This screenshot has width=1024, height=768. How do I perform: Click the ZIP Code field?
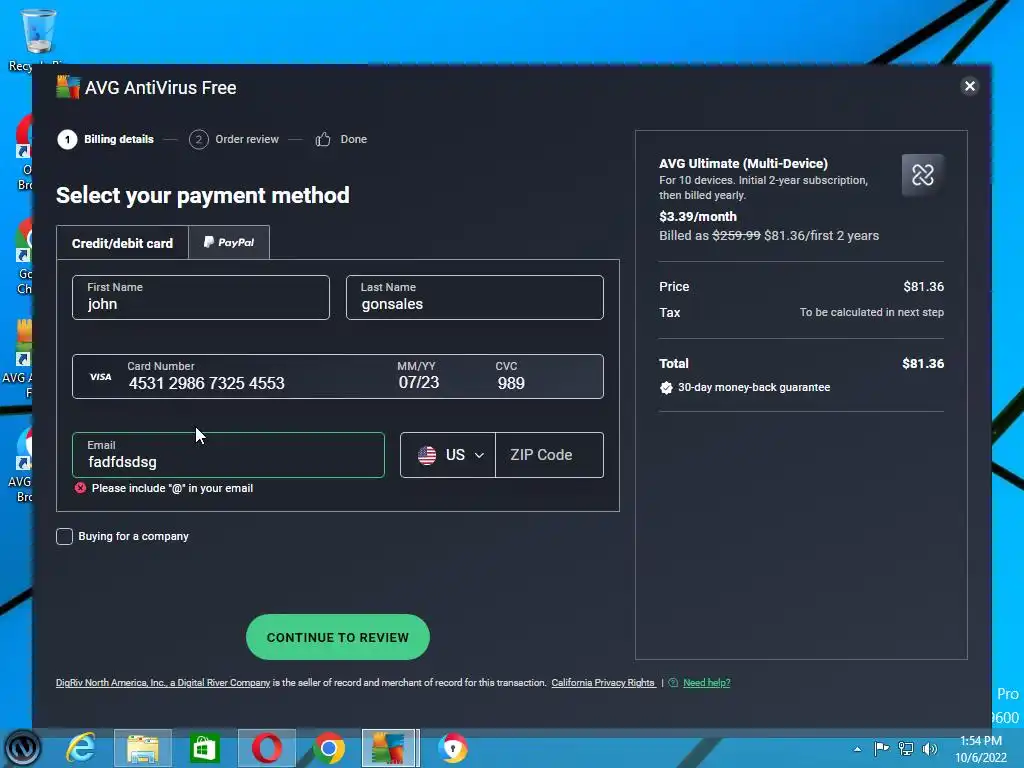pos(549,455)
